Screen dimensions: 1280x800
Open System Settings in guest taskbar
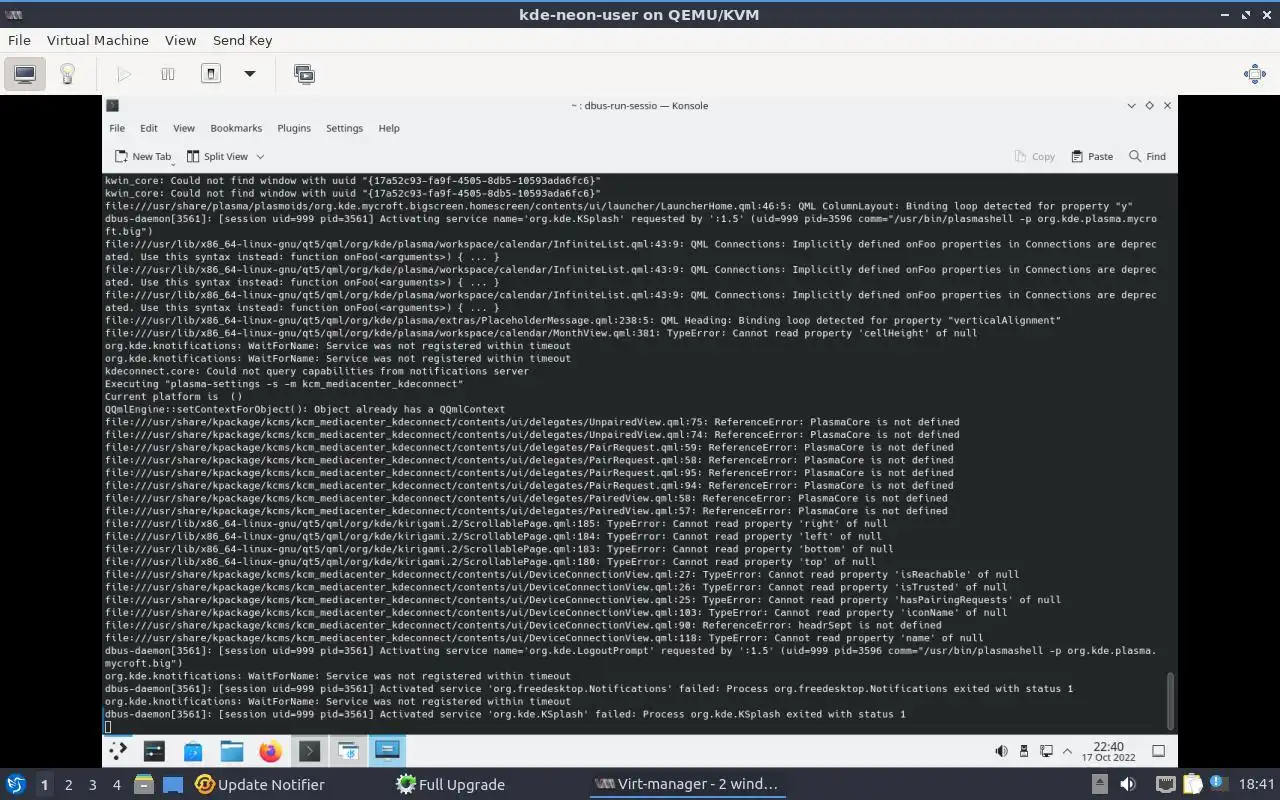154,751
